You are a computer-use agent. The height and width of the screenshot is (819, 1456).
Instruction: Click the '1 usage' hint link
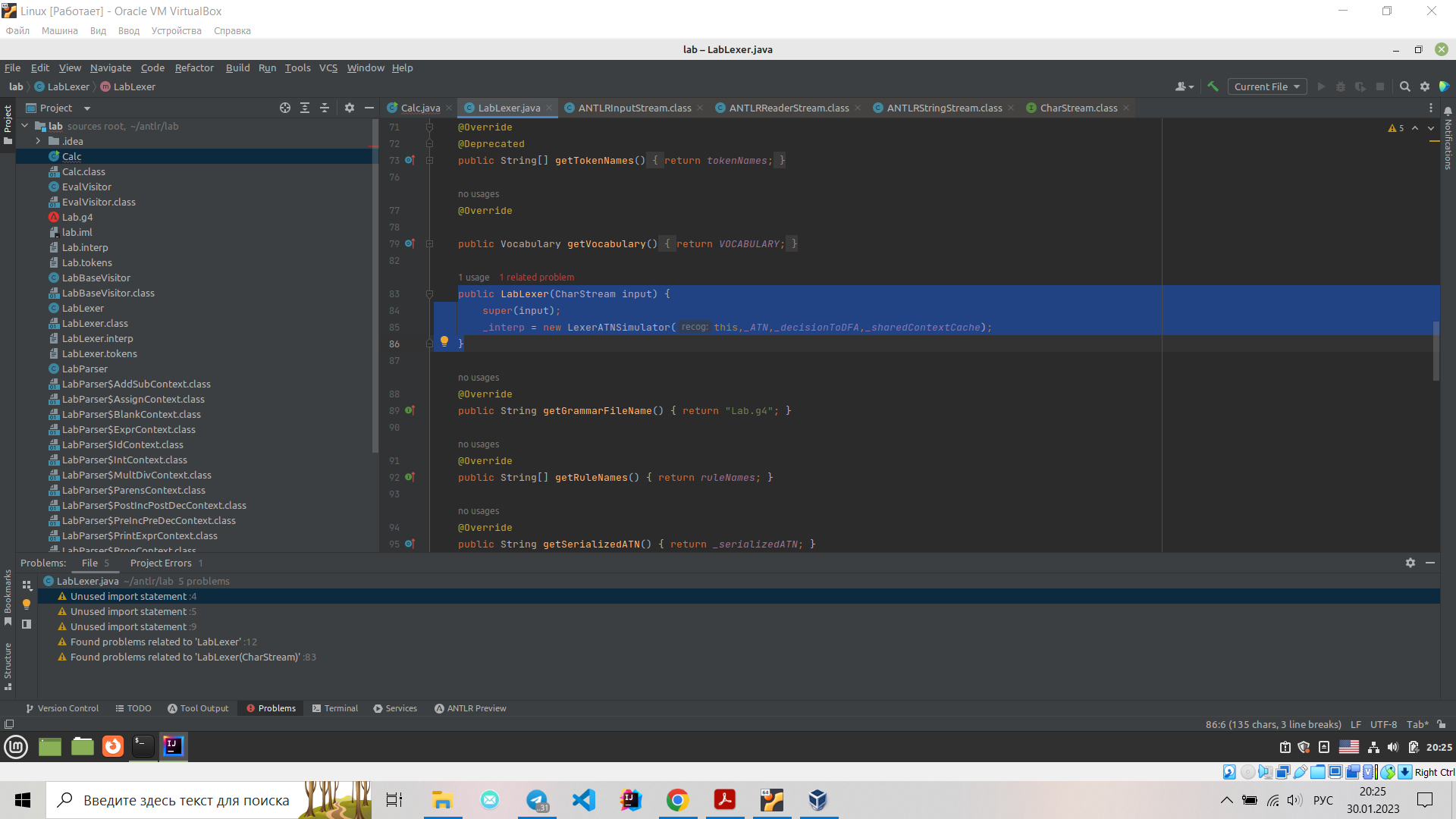tap(474, 278)
